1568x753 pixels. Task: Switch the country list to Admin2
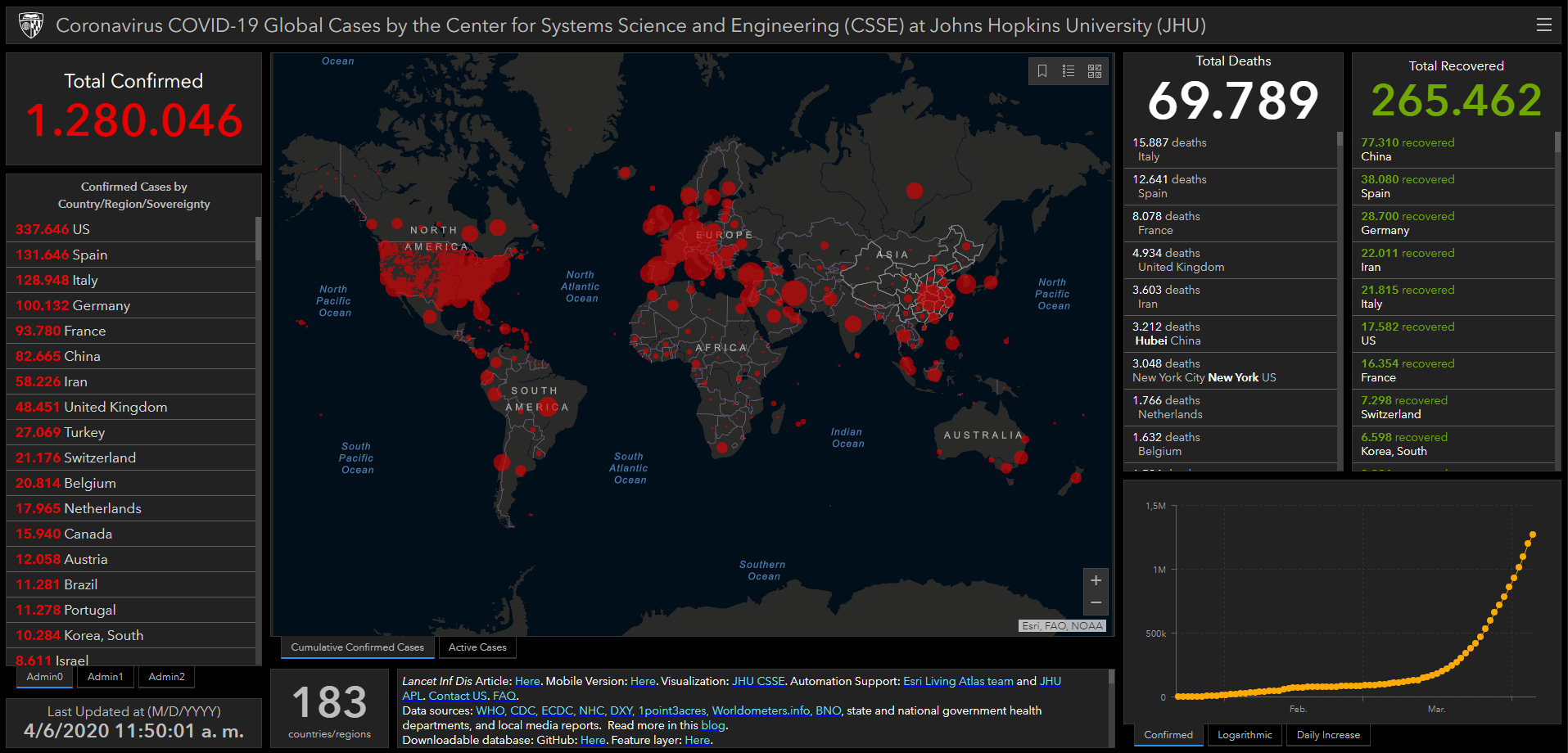(x=166, y=677)
